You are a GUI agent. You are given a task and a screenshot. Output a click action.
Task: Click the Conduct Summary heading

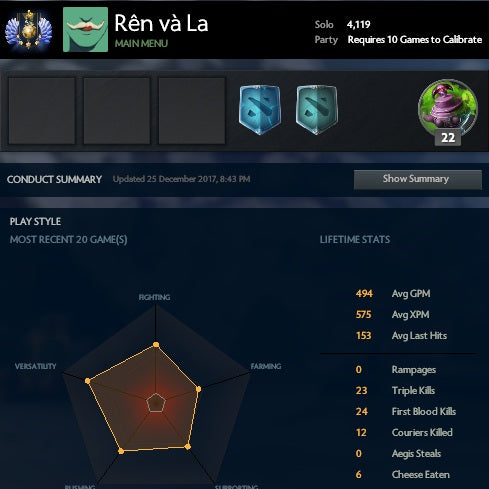click(x=54, y=179)
